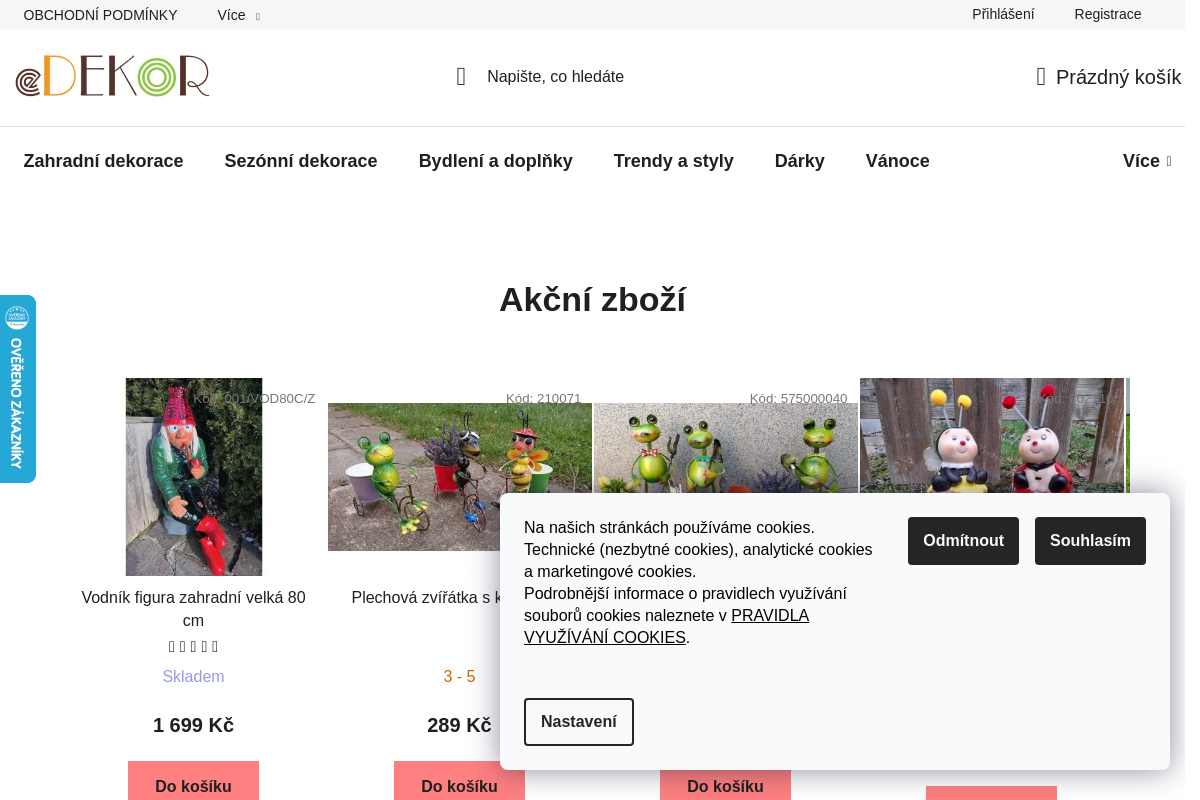
Task: Open the Registrace link
Action: pyautogui.click(x=1107, y=14)
